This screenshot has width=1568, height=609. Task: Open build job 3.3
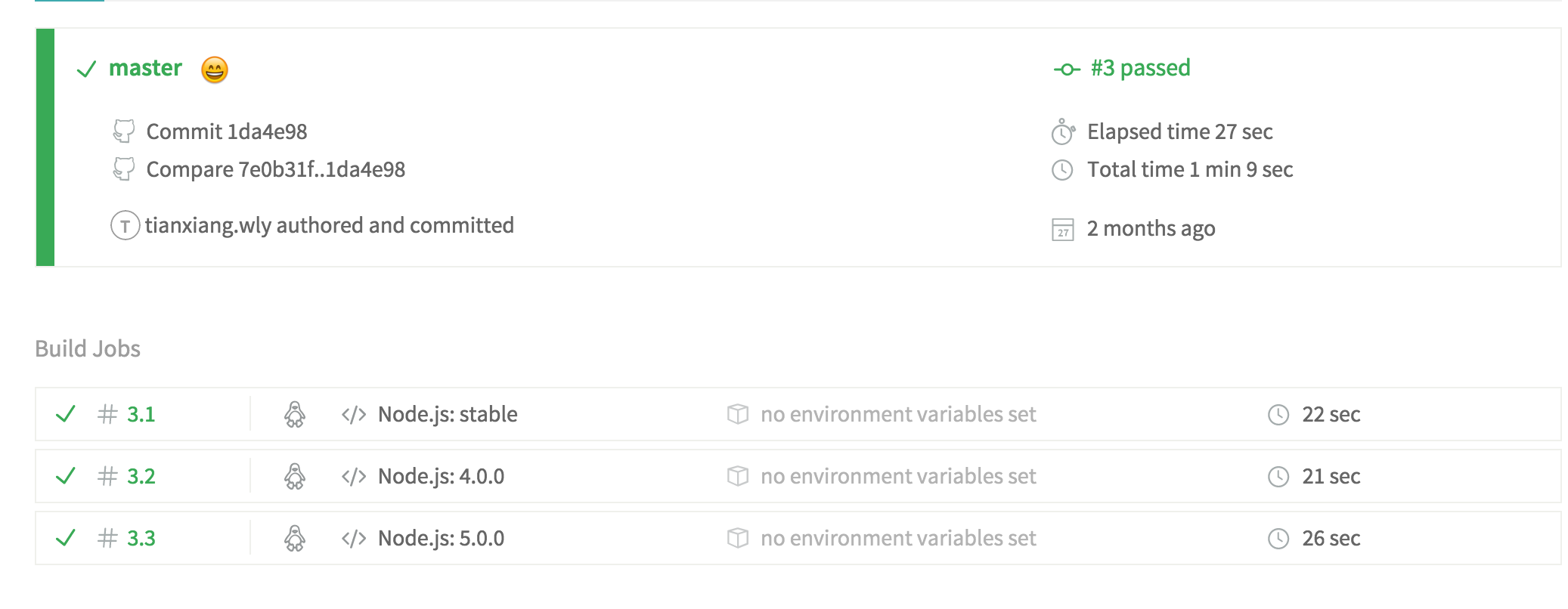[x=141, y=538]
